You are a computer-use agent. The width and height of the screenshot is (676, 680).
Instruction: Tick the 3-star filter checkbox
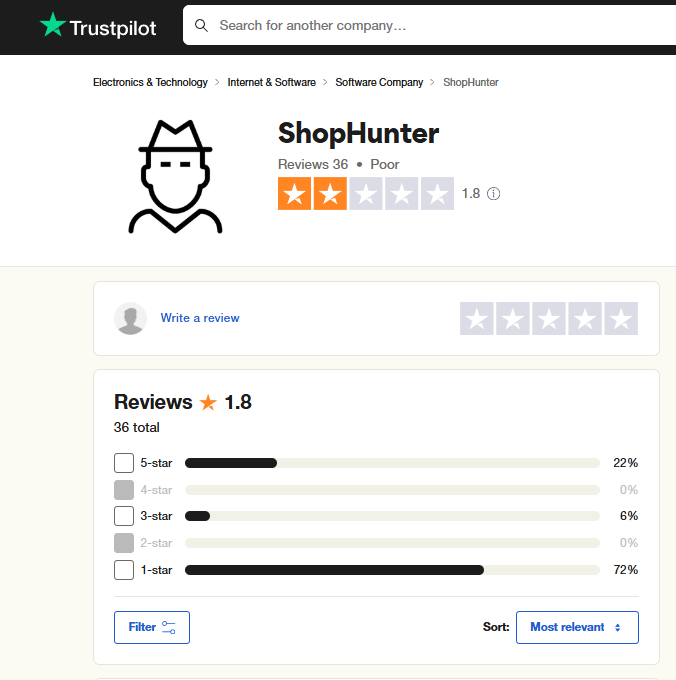(124, 516)
